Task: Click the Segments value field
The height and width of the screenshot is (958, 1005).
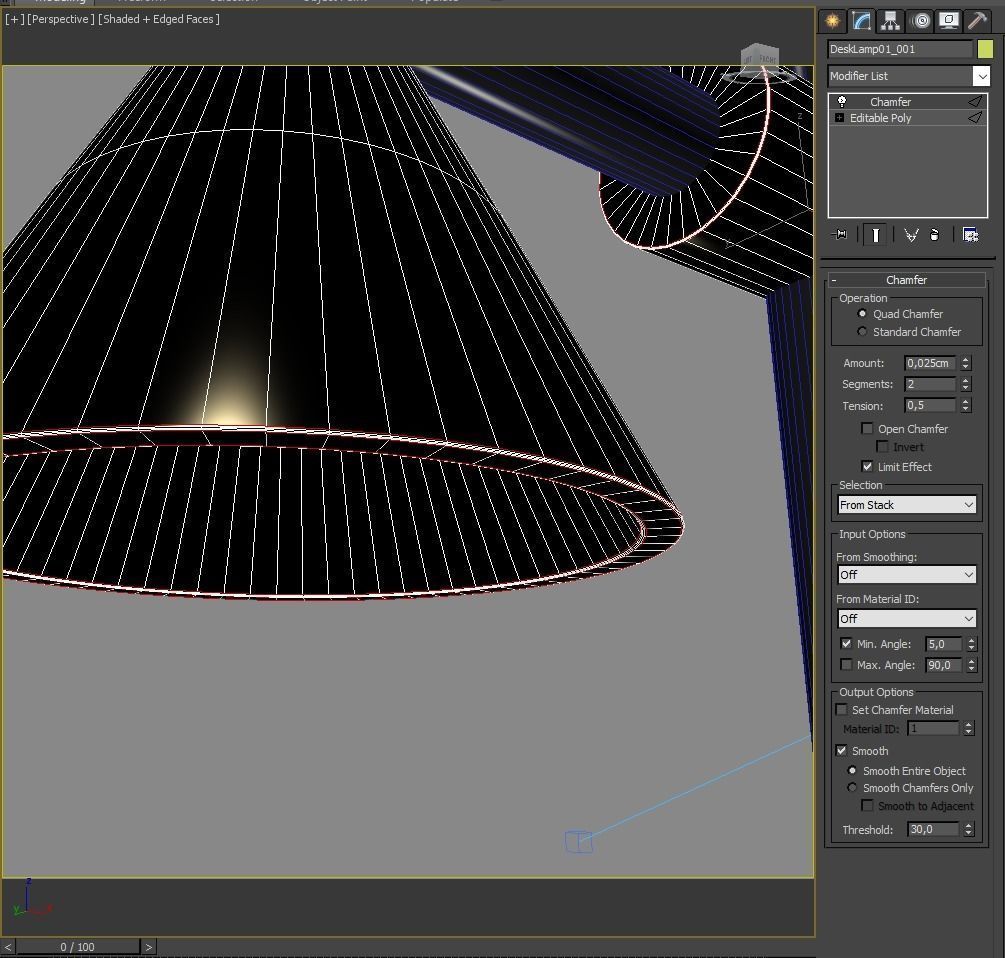Action: click(929, 384)
